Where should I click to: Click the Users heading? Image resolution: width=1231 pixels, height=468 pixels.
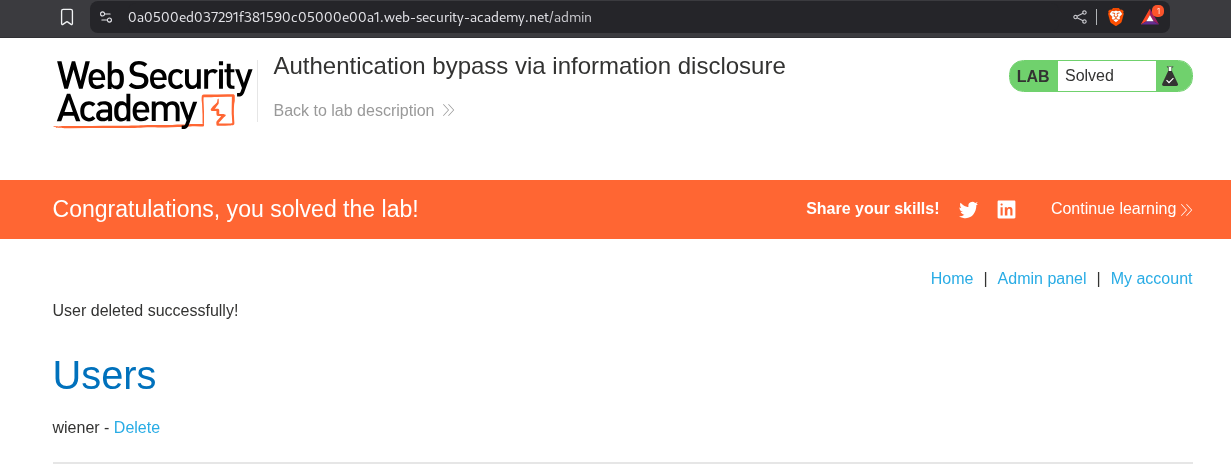click(x=104, y=375)
